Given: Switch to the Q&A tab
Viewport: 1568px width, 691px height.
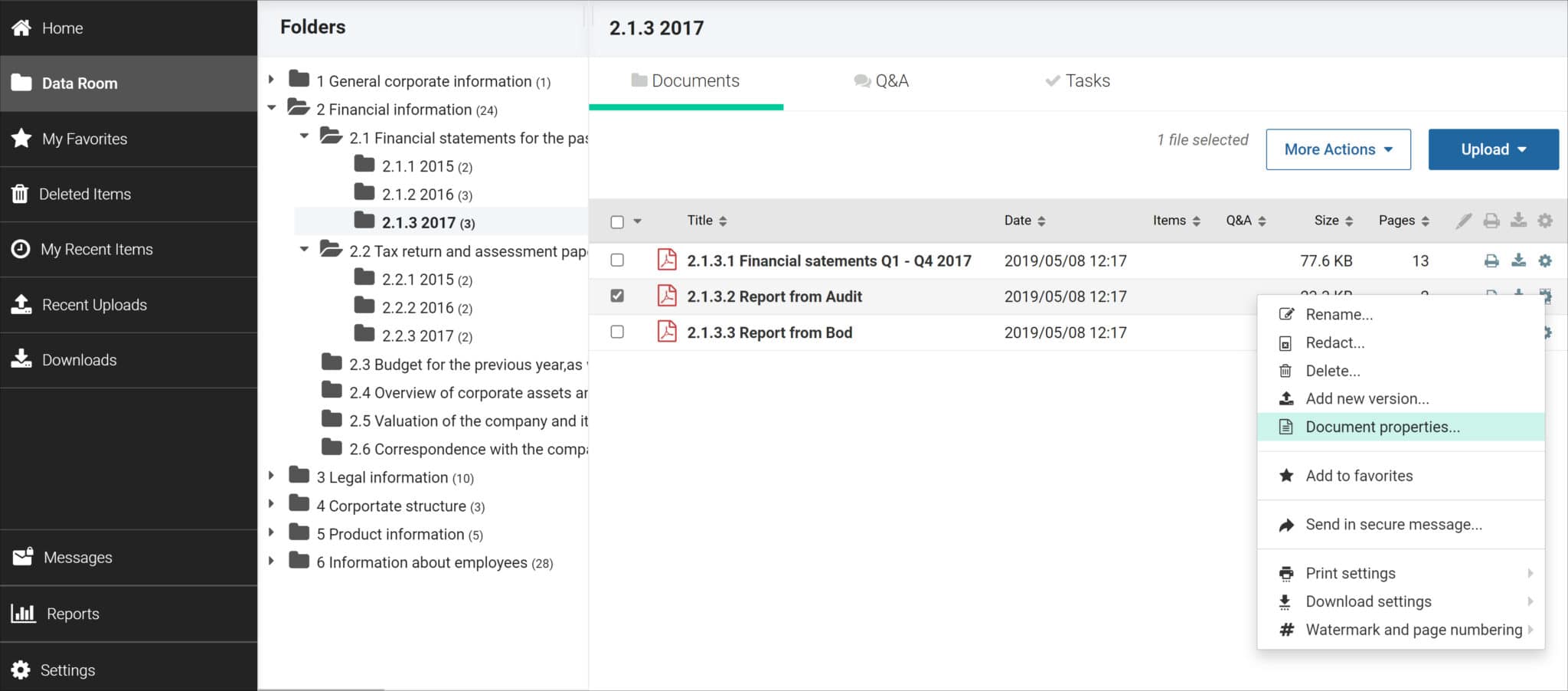Looking at the screenshot, I should [881, 81].
